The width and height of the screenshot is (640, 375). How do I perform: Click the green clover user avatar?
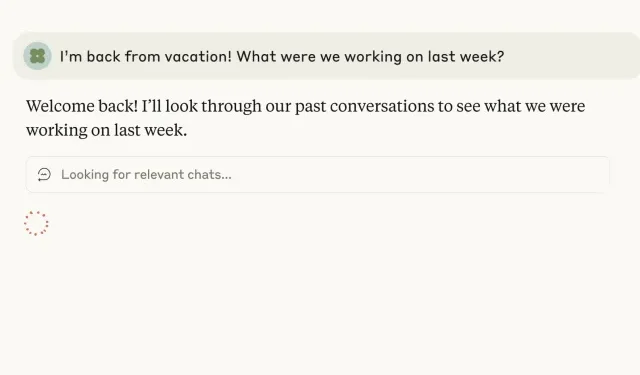tap(37, 56)
